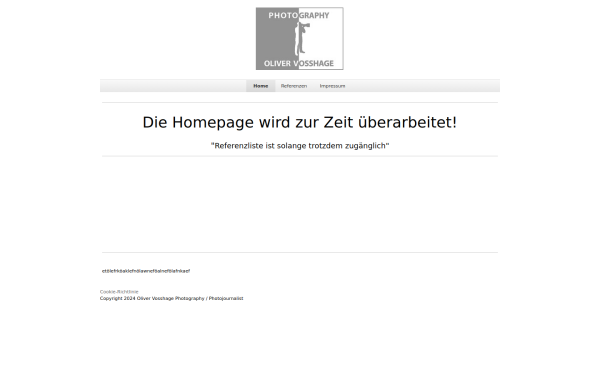Open the Home menu item

click(x=261, y=86)
